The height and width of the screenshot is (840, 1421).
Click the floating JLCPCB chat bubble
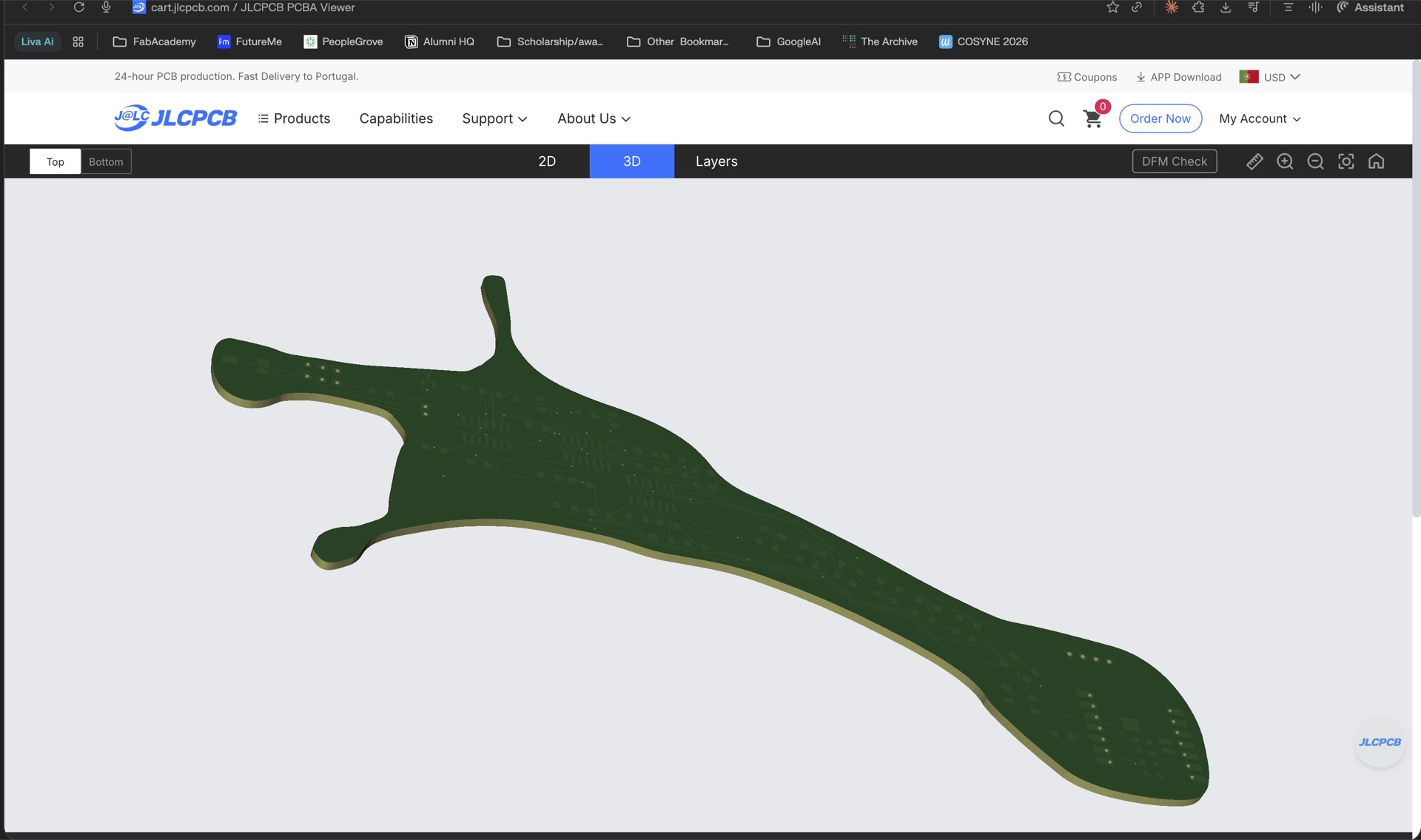click(1380, 742)
